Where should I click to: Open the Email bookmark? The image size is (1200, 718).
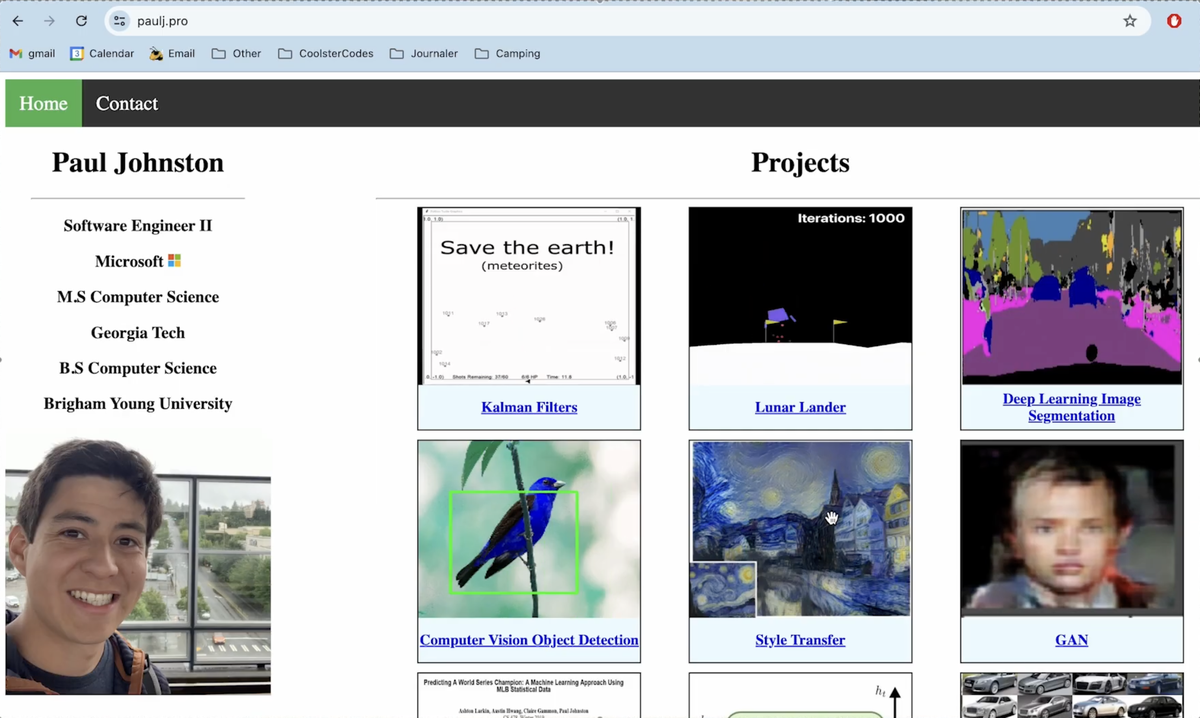pos(172,54)
